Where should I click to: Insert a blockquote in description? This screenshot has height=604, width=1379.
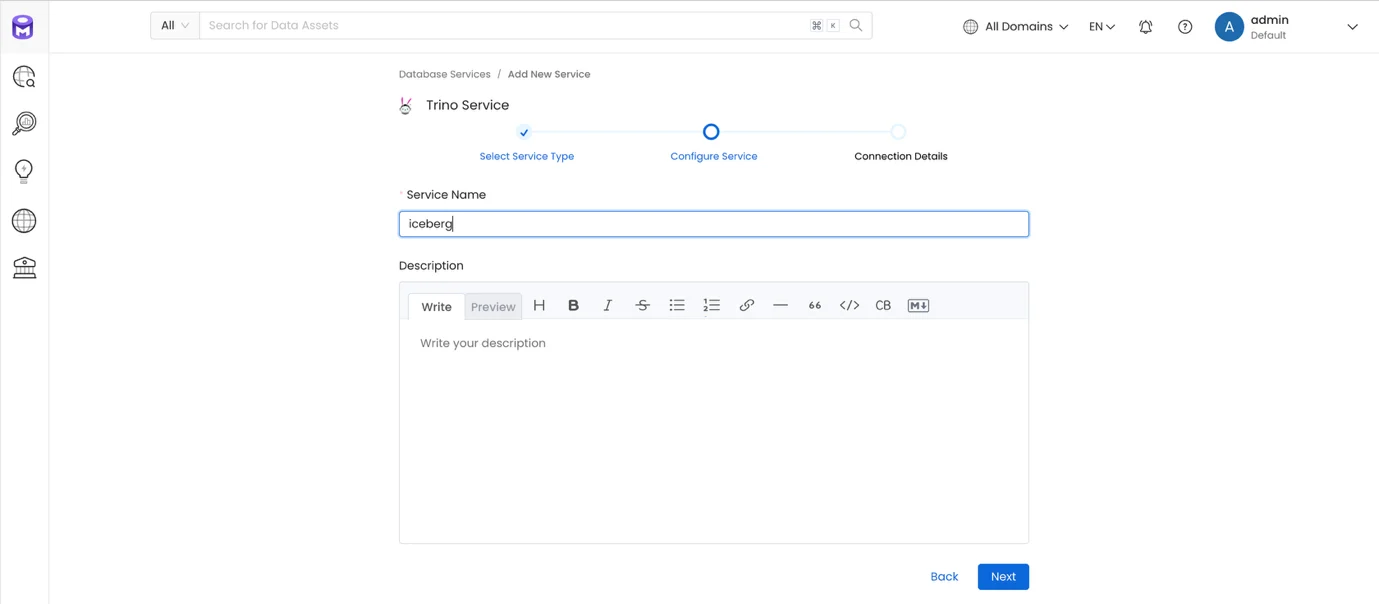pyautogui.click(x=815, y=305)
